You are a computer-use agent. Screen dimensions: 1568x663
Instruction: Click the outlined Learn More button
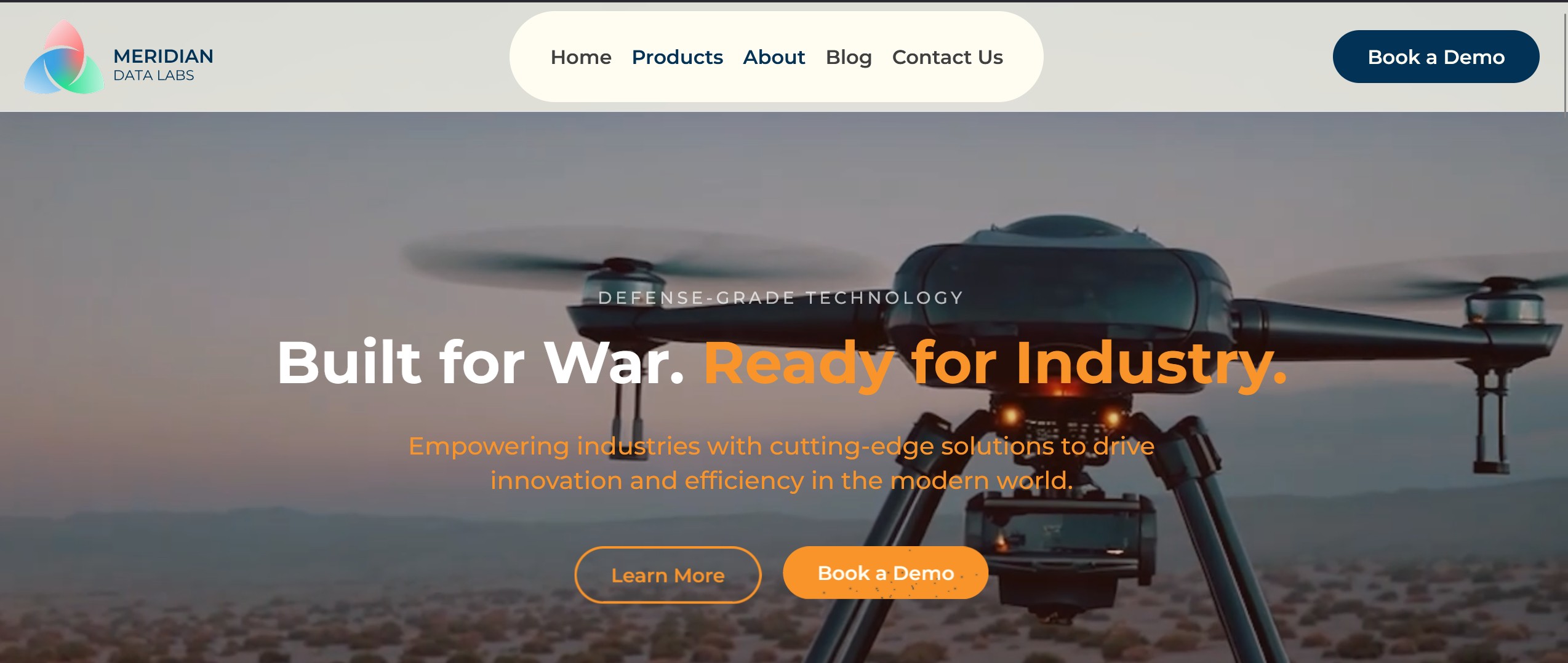tap(668, 575)
